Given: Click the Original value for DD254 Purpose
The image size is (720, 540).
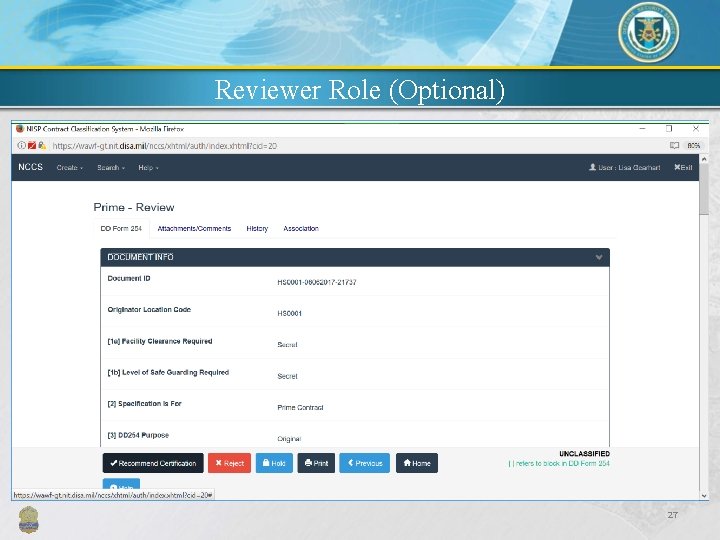Looking at the screenshot, I should 289,439.
